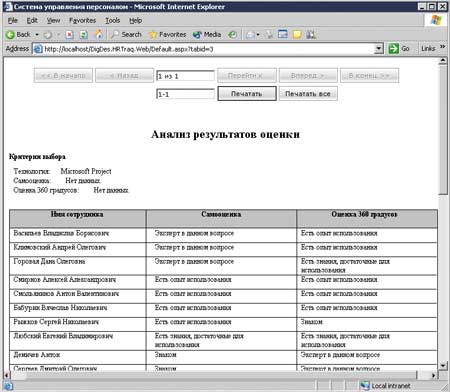This screenshot has height=392, width=450.
Task: Click the Back navigation button
Action: (x=18, y=34)
